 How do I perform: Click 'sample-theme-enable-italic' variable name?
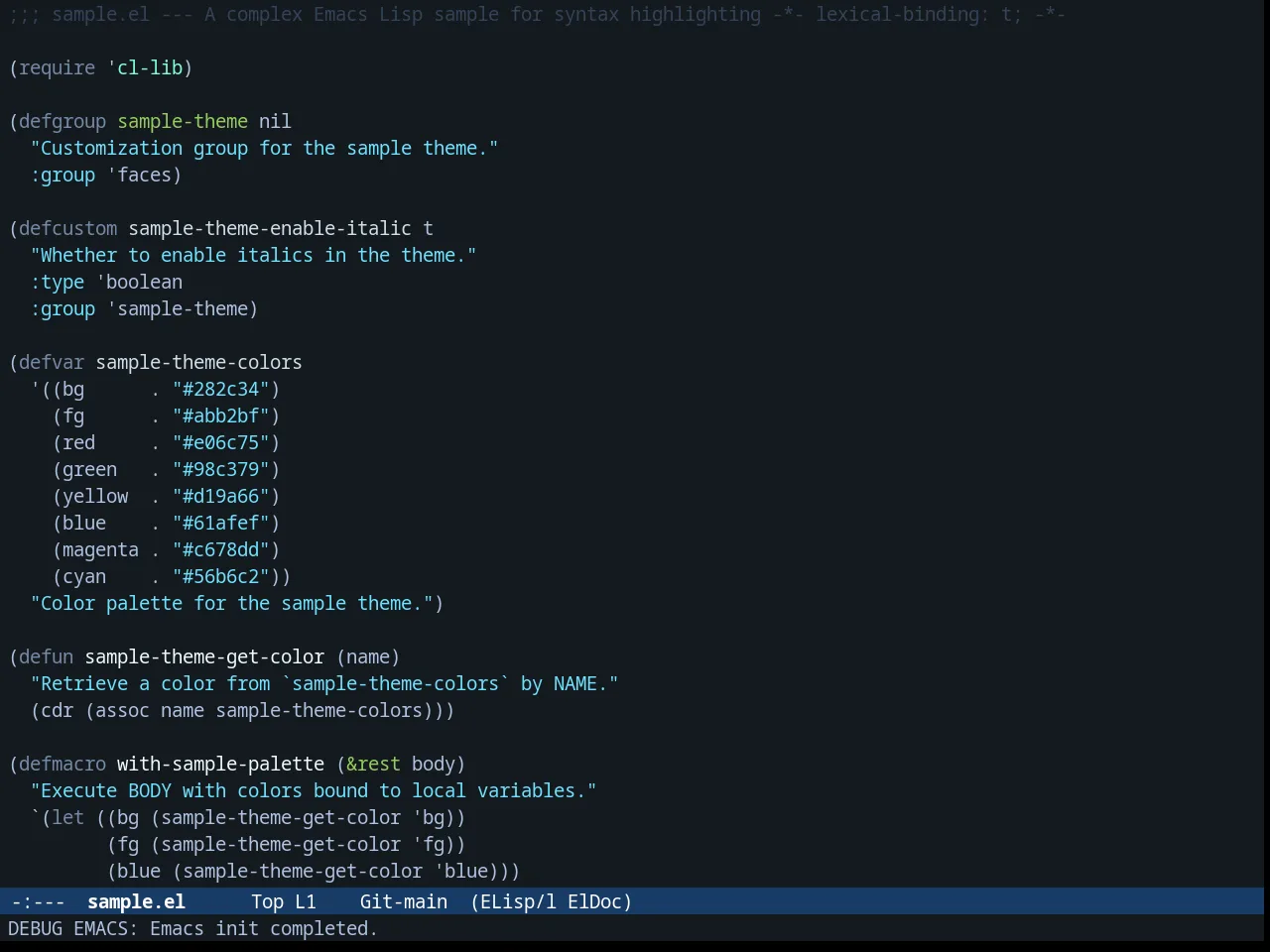click(270, 228)
